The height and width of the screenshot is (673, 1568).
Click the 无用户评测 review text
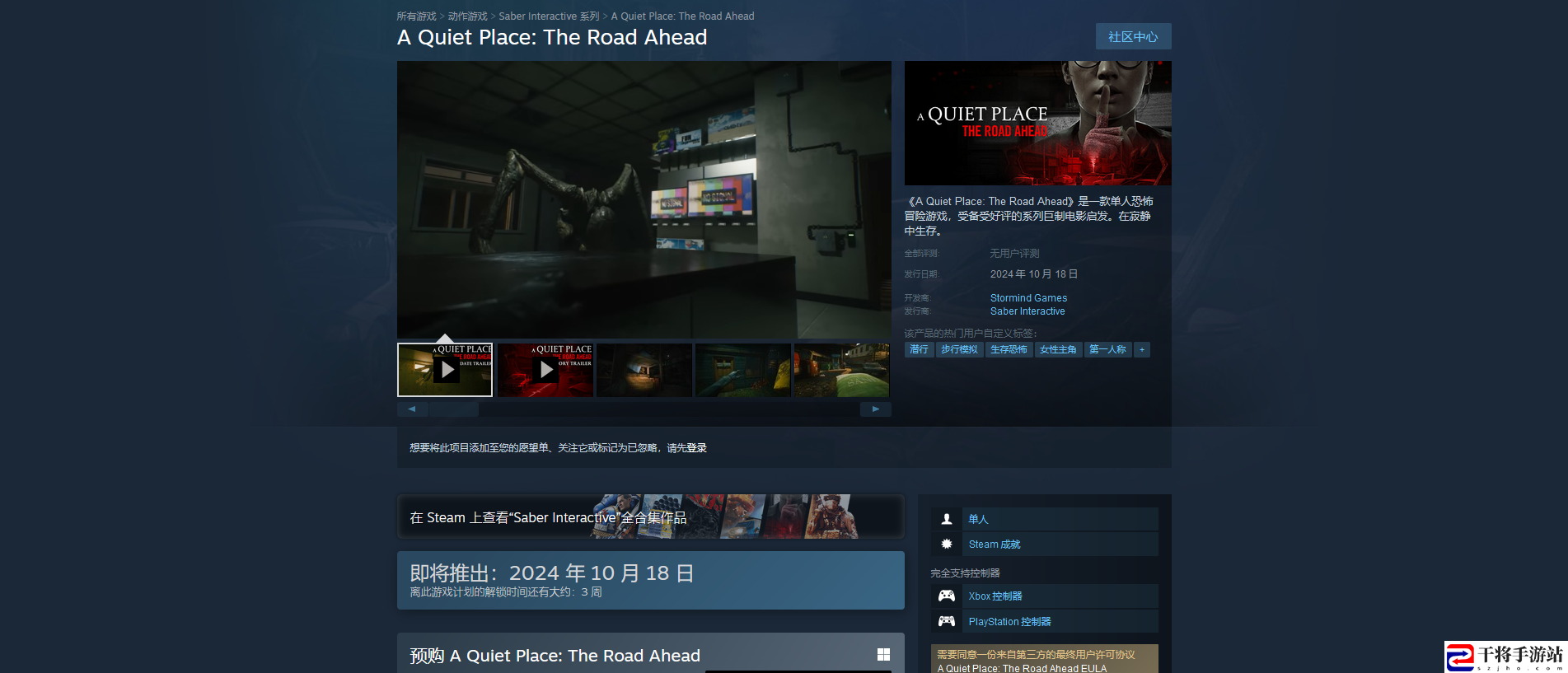click(x=1014, y=254)
